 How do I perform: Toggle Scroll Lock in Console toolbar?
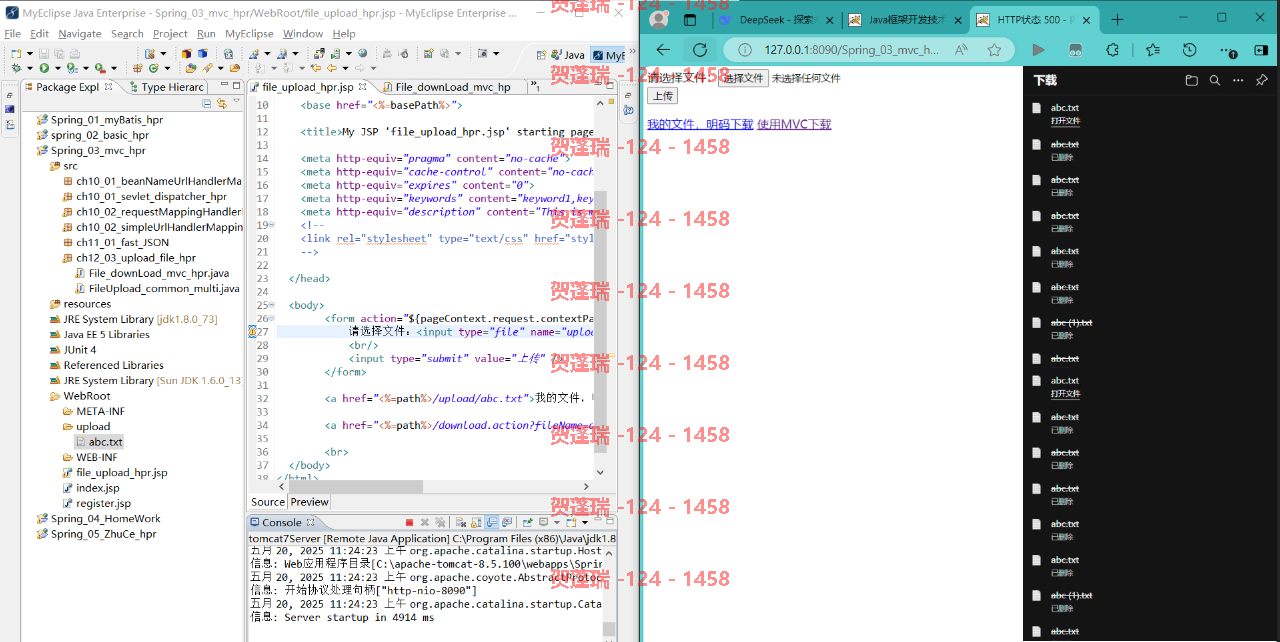point(476,522)
